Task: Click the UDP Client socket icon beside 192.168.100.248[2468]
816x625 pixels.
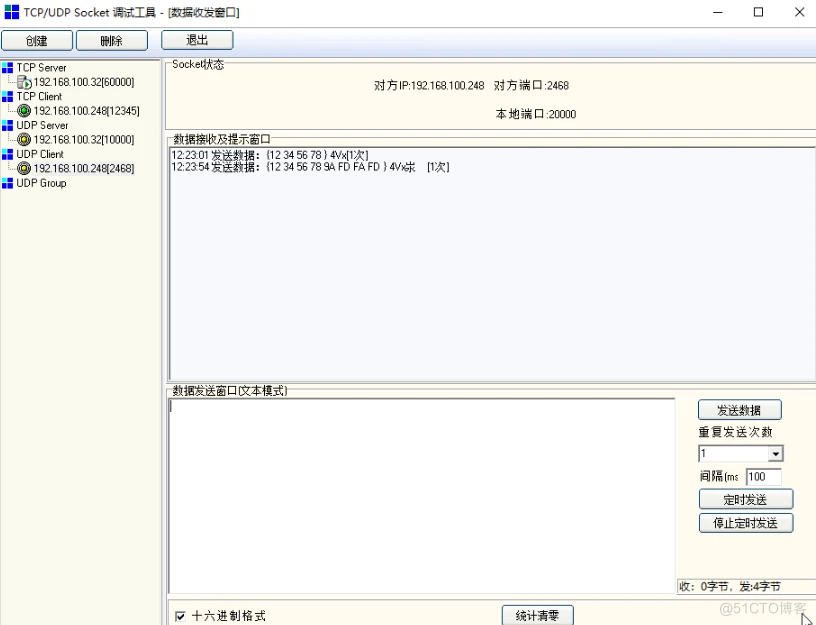Action: [x=25, y=169]
